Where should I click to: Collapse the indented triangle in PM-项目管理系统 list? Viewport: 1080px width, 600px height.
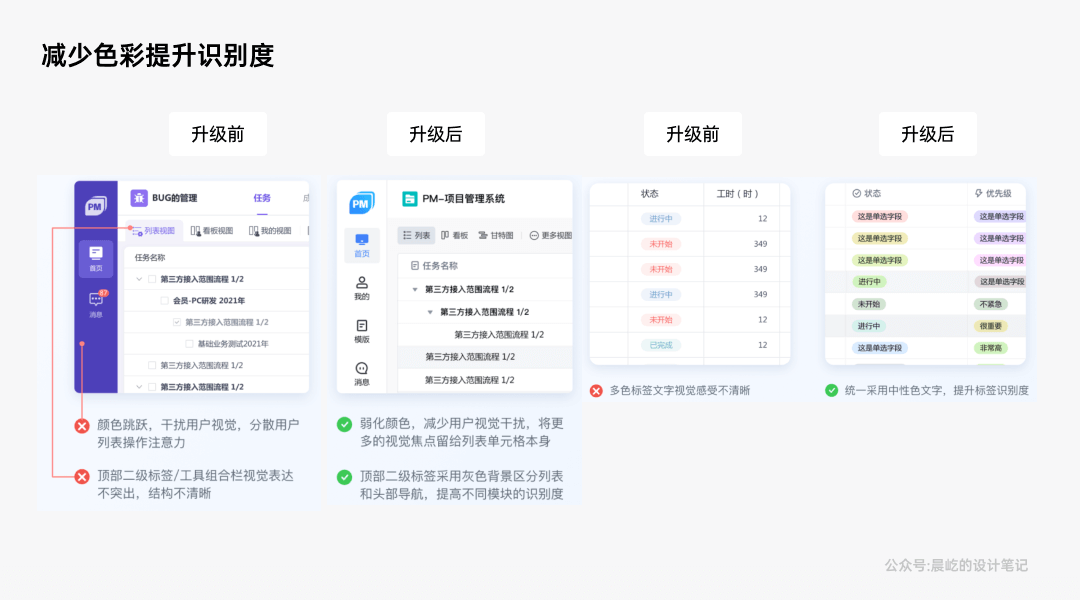point(430,312)
